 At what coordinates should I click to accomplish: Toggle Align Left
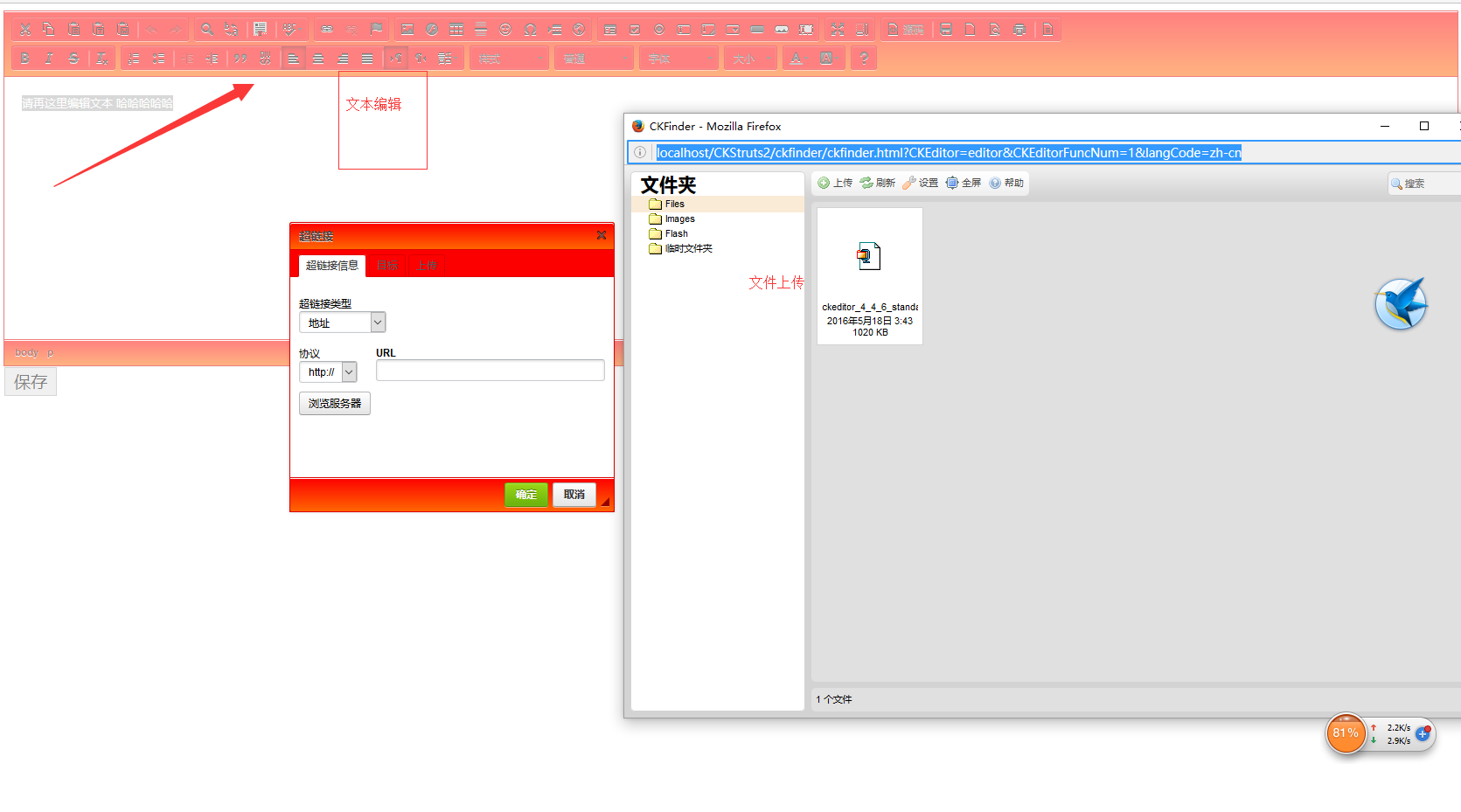click(x=294, y=59)
